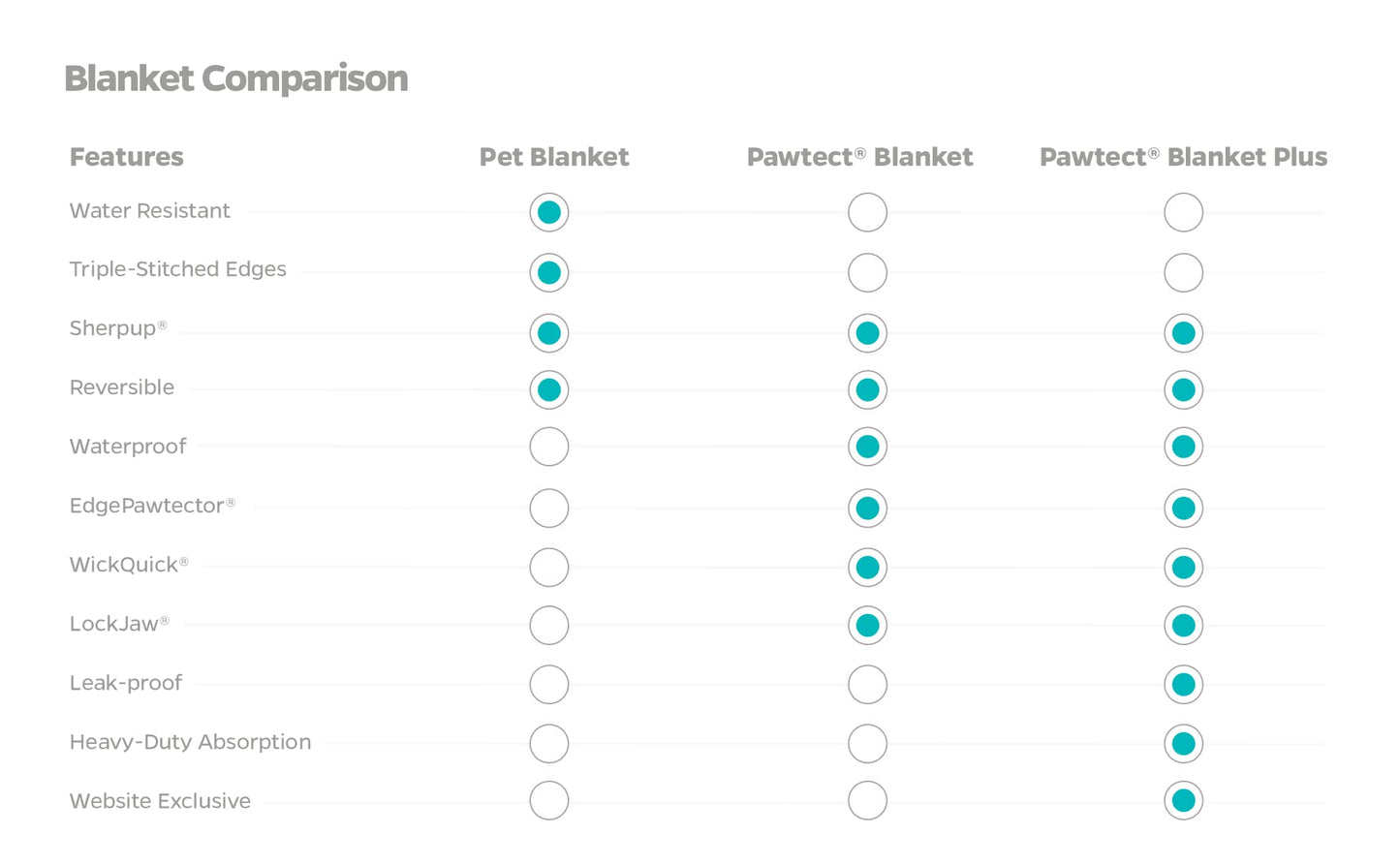
Task: Click the Water Resistant indicator for Pet Blanket
Action: pos(549,212)
